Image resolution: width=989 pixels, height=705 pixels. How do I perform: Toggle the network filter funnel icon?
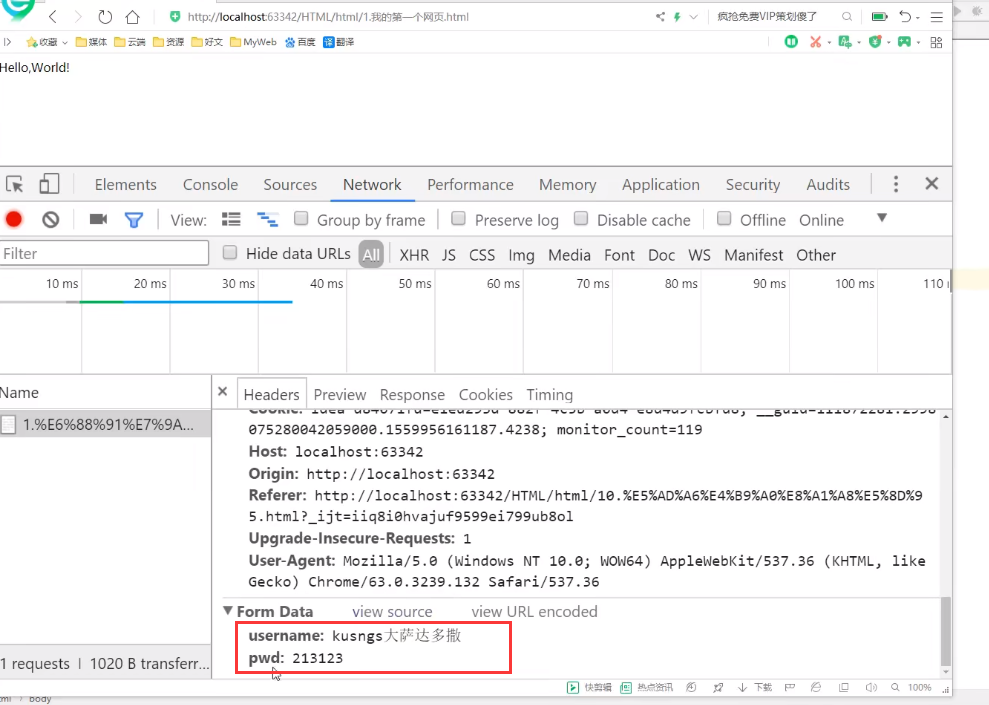pos(134,219)
